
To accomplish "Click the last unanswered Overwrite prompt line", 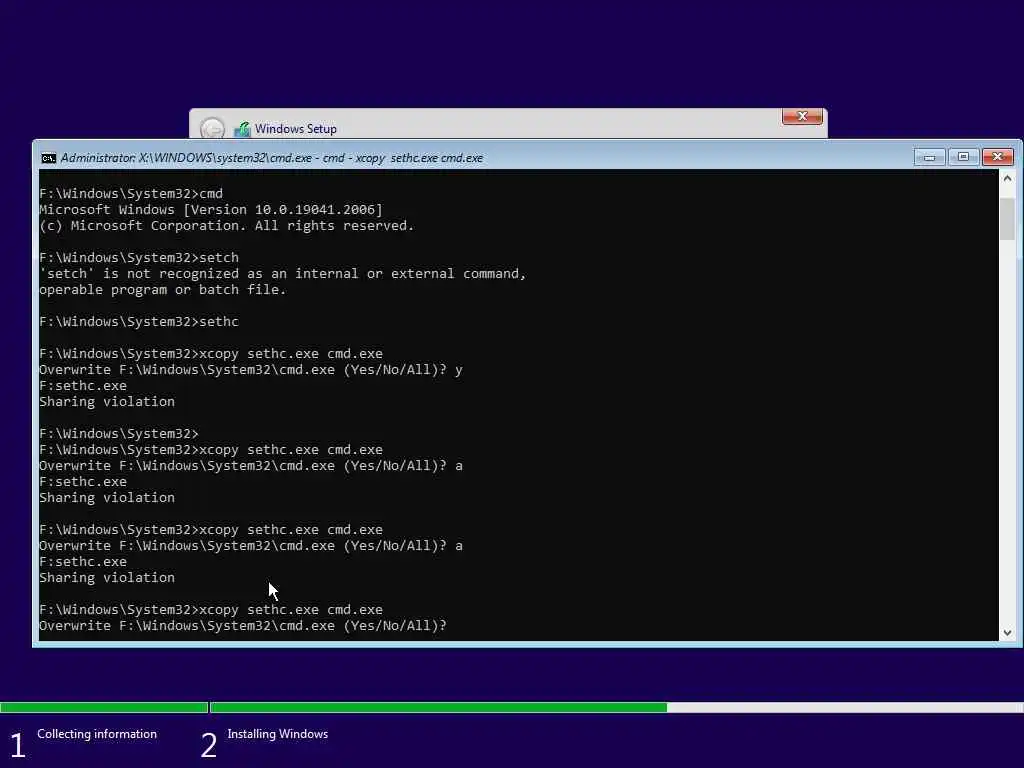I will [x=243, y=626].
